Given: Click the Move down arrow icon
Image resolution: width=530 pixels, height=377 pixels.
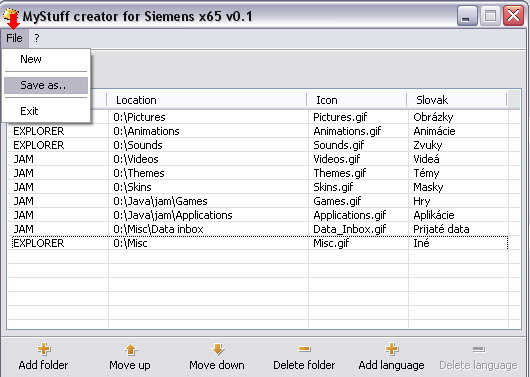Looking at the screenshot, I should pyautogui.click(x=217, y=349).
